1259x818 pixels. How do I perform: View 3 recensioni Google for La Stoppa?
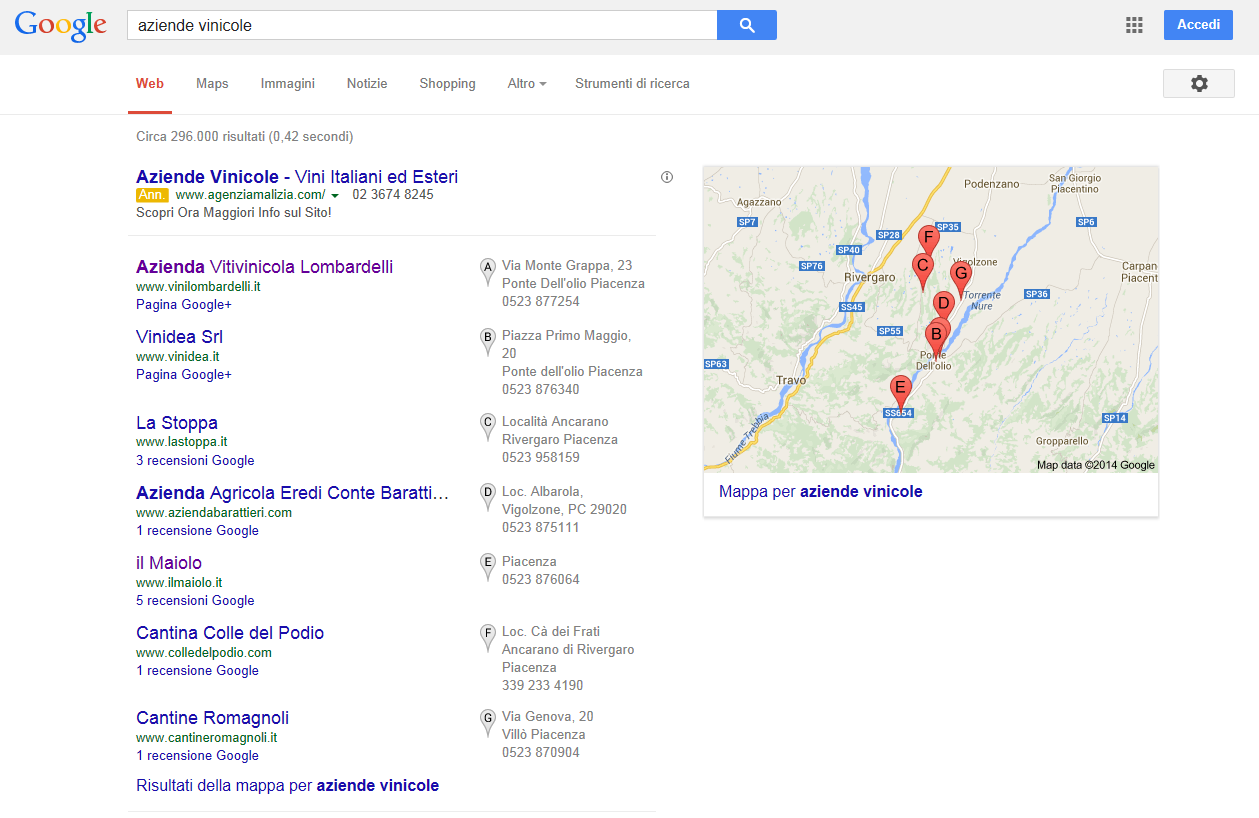[x=195, y=460]
